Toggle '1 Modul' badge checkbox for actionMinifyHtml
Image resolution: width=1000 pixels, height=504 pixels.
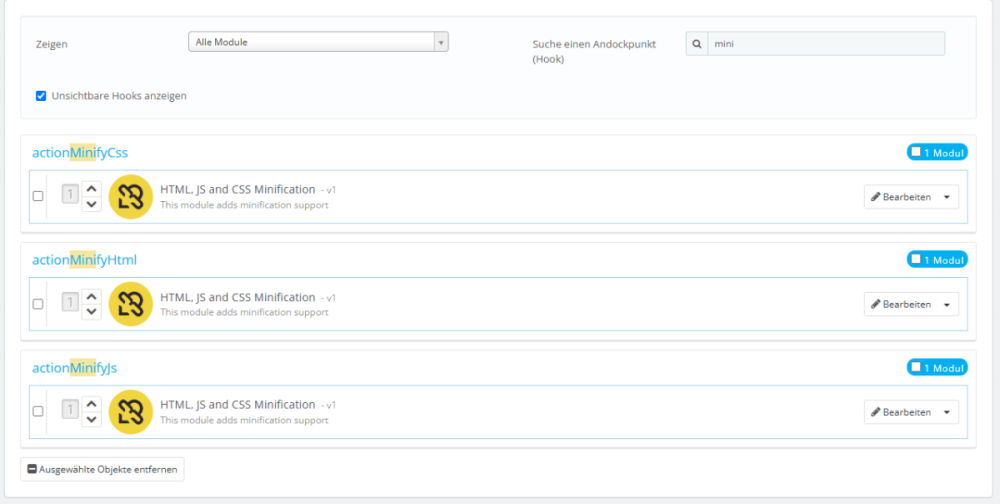pyautogui.click(x=916, y=260)
